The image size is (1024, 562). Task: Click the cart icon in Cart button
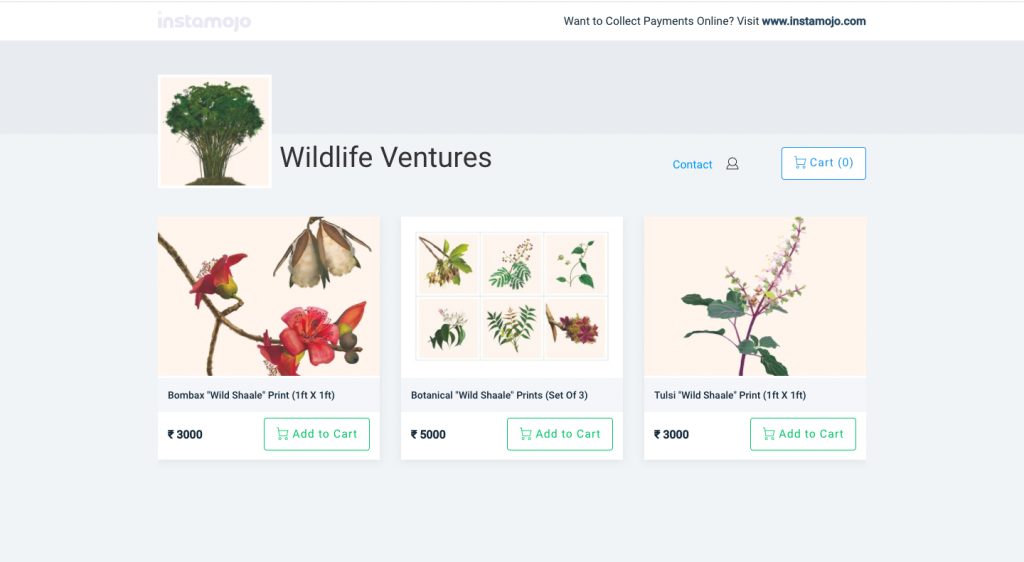click(x=800, y=163)
